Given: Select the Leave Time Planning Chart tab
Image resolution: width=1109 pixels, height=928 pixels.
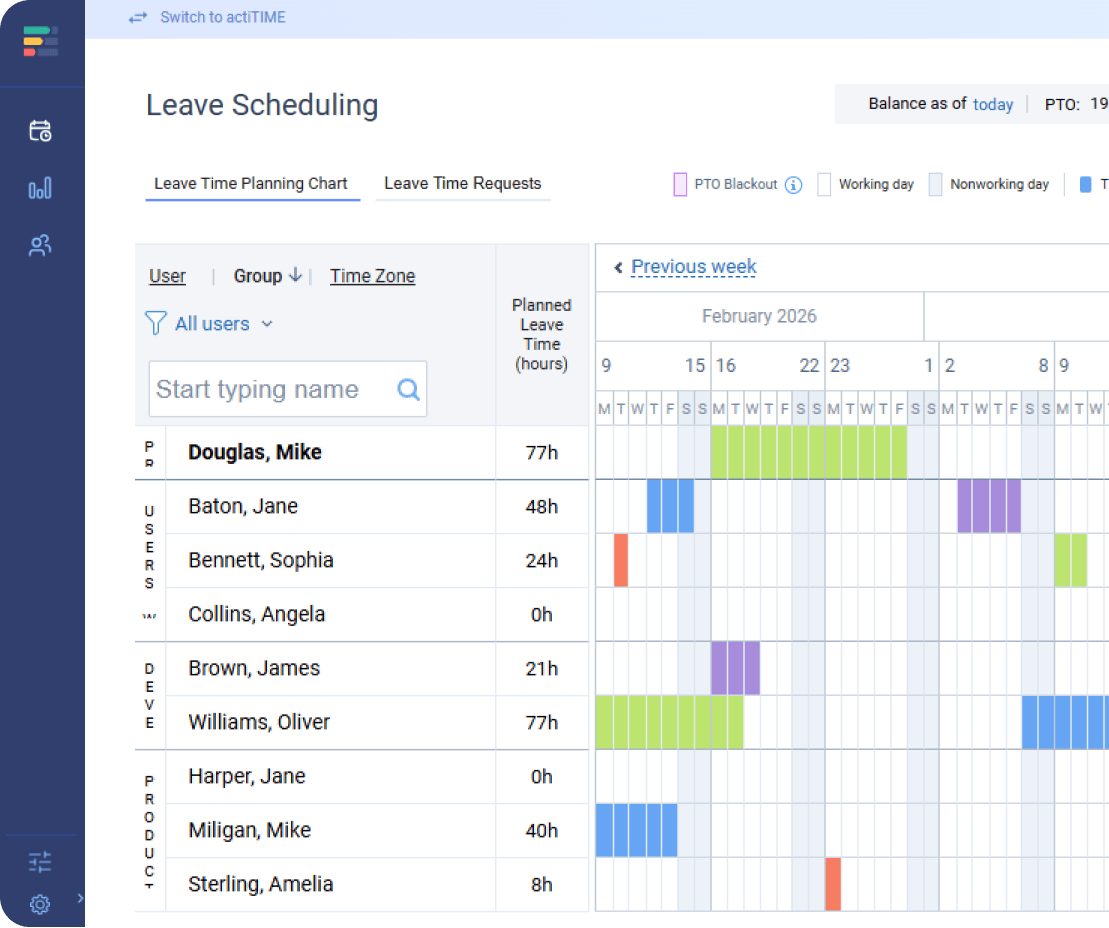Looking at the screenshot, I should [251, 184].
